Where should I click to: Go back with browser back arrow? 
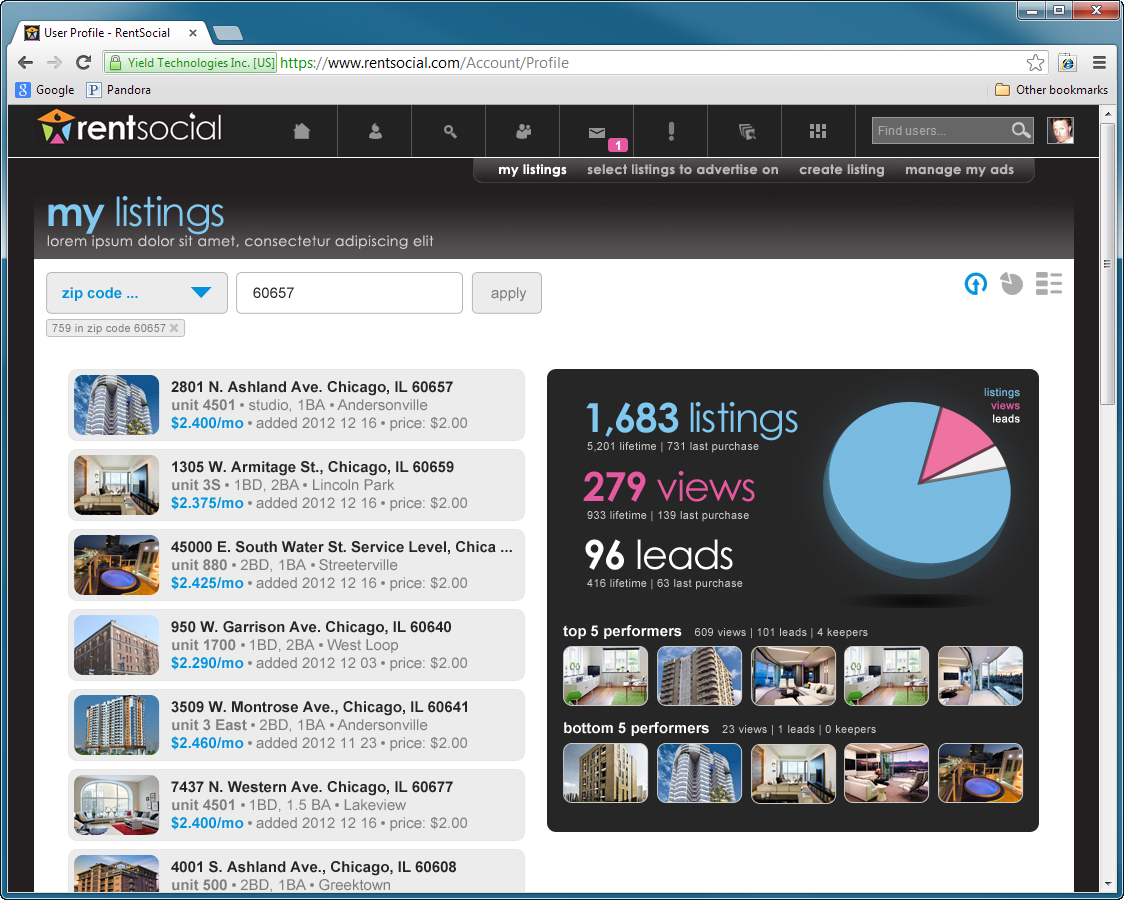[26, 62]
